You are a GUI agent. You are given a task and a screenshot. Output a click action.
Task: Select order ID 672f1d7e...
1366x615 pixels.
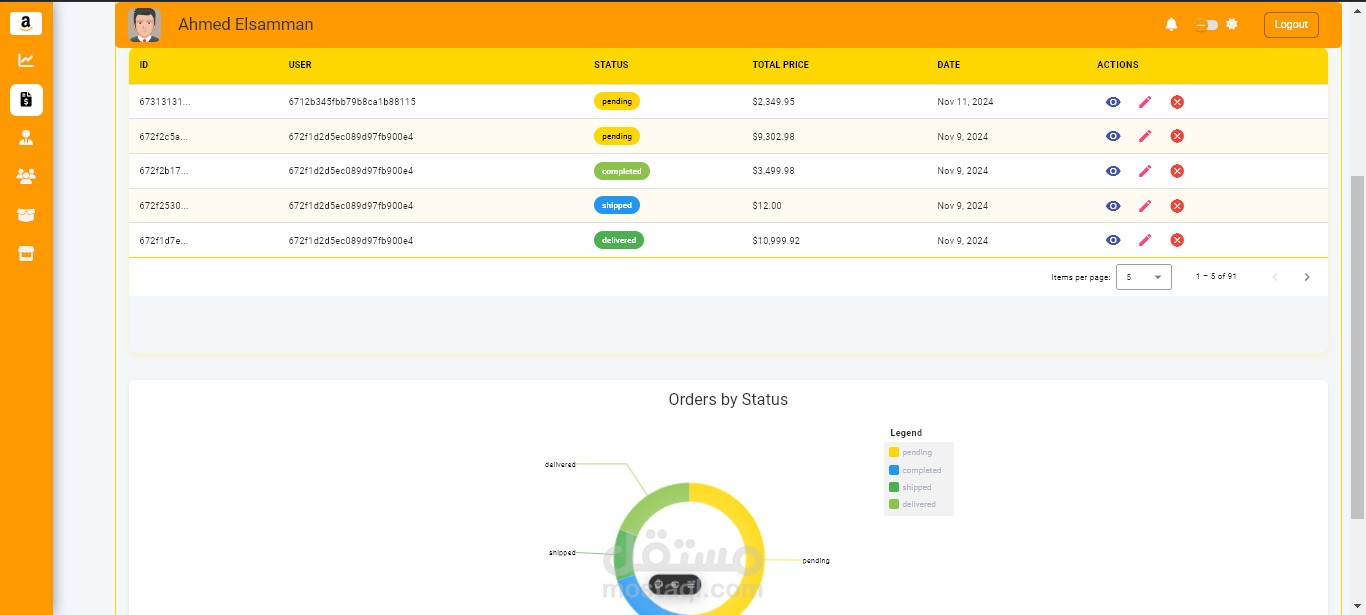coord(163,240)
